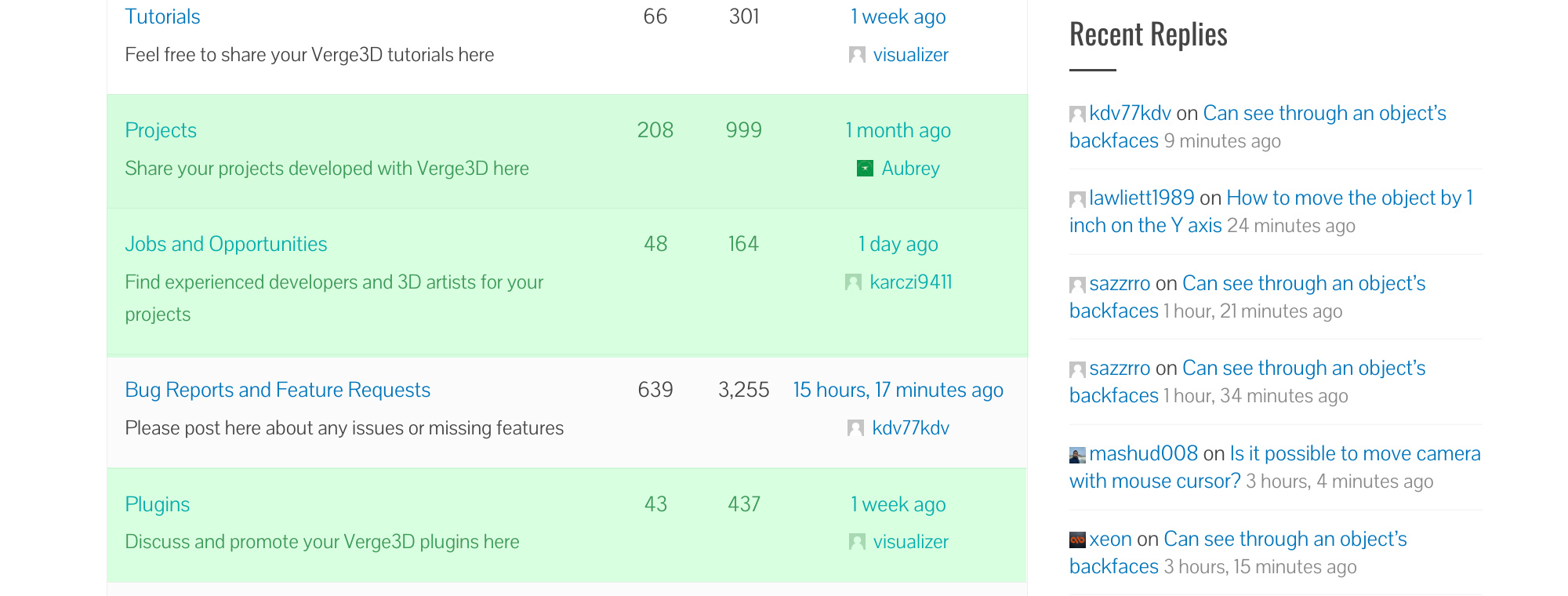Open Jobs and Opportunities forum
1568x596 pixels.
(226, 244)
